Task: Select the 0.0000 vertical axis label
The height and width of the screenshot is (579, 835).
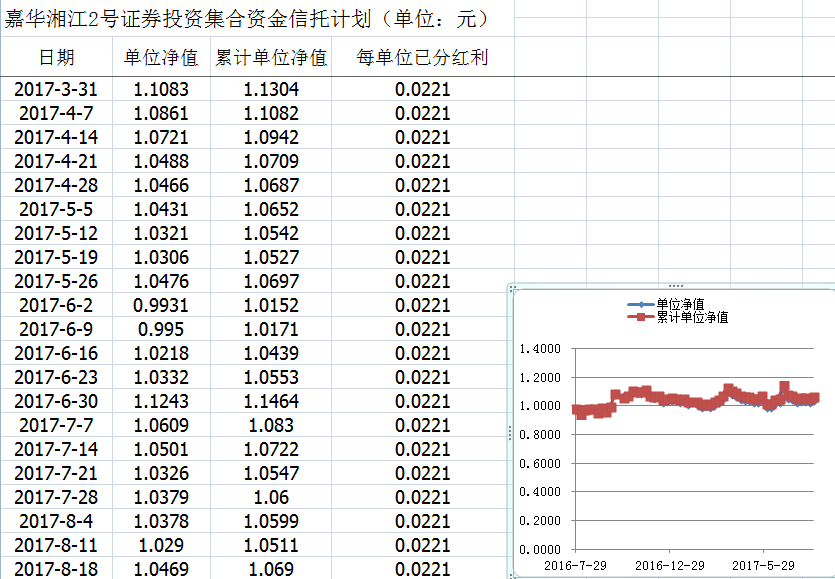Action: (x=540, y=549)
